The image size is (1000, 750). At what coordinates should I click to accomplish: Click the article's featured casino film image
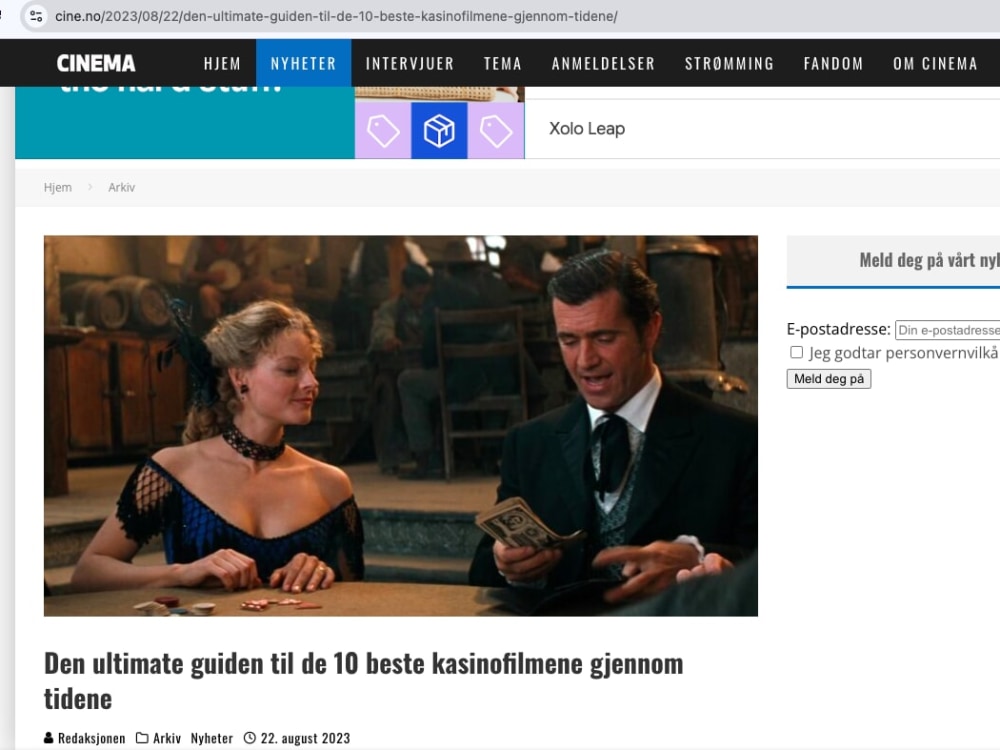point(401,425)
